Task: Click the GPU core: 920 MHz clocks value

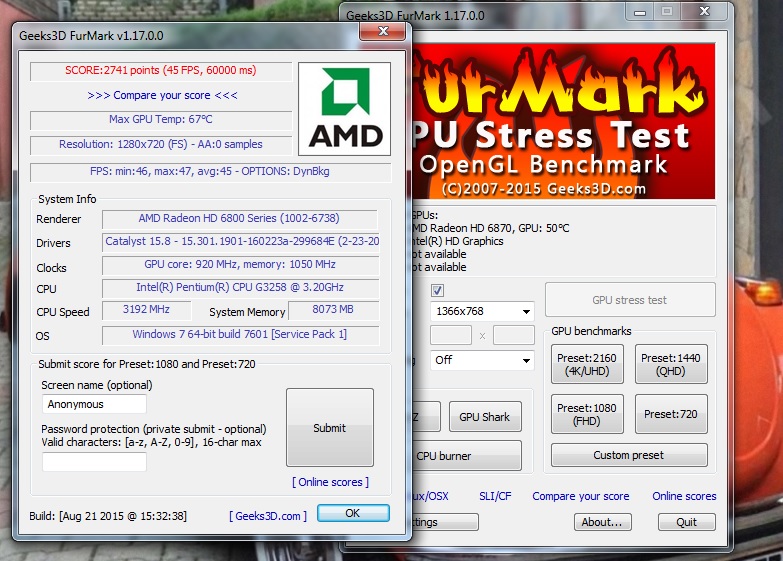Action: [240, 264]
